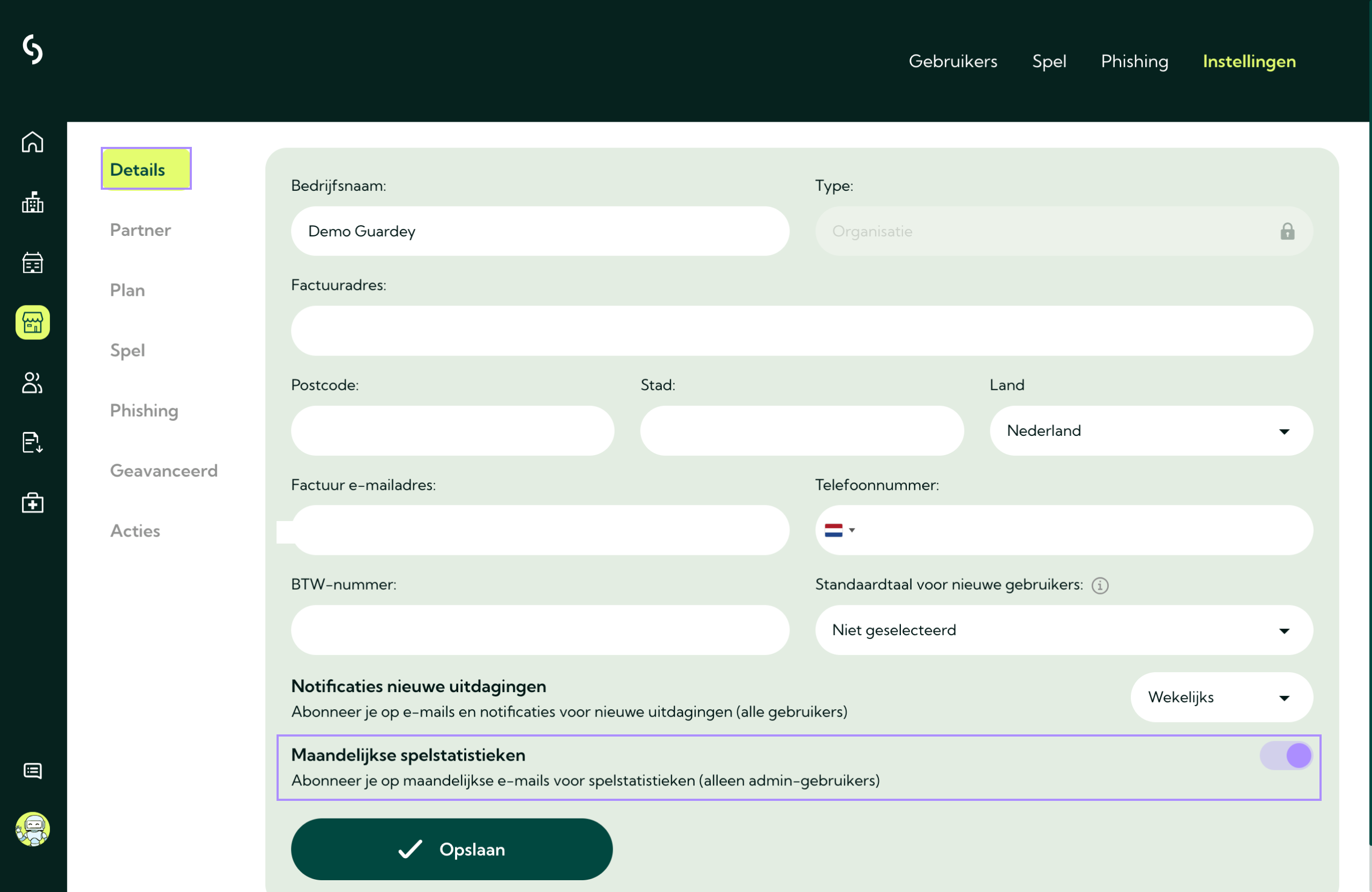Screen dimensions: 1372x892
Task: Click the Opslaan save button
Action: point(451,849)
